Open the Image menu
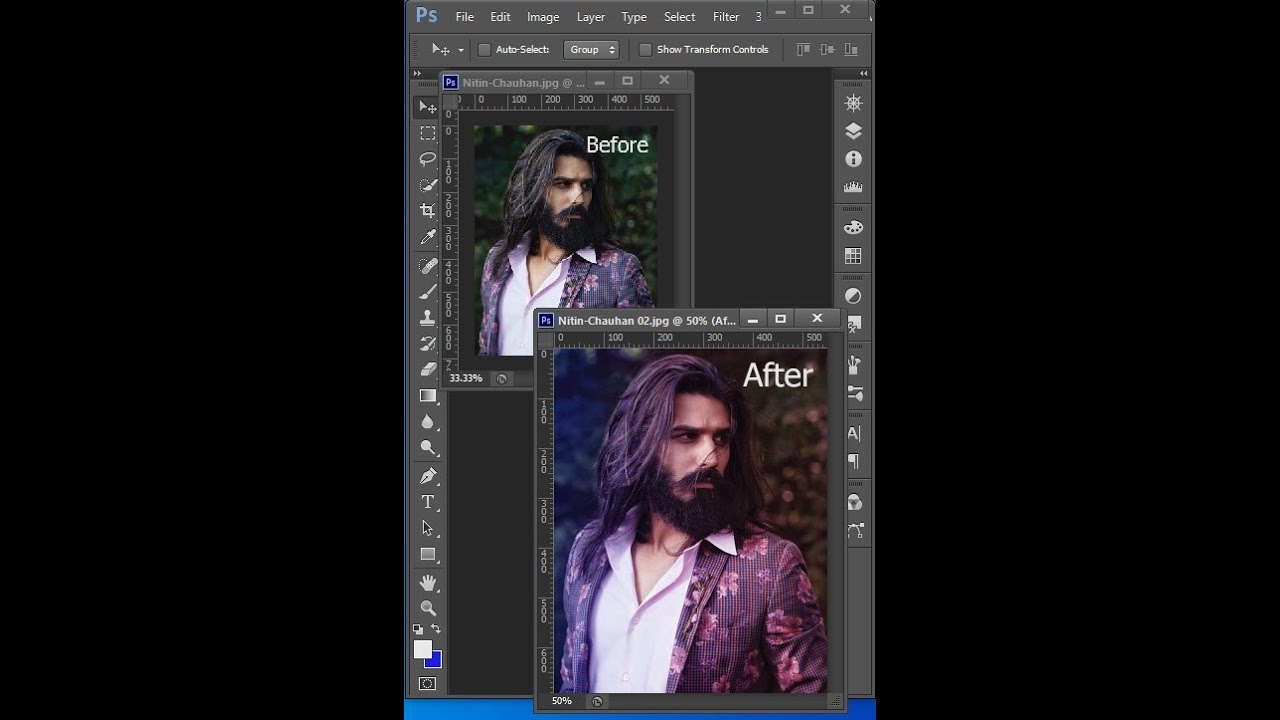Viewport: 1280px width, 720px height. tap(543, 17)
